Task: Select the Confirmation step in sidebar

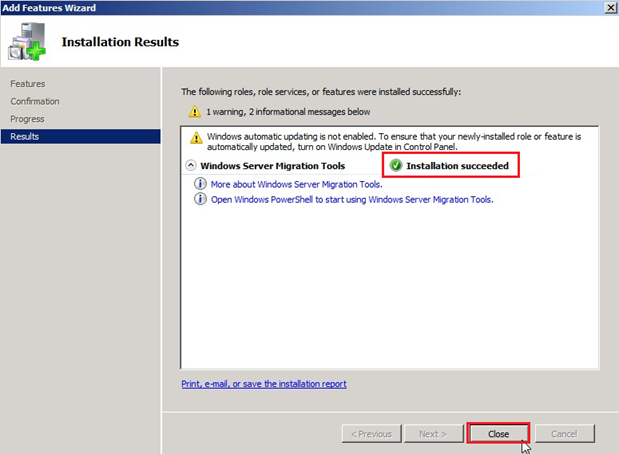Action: 35,101
